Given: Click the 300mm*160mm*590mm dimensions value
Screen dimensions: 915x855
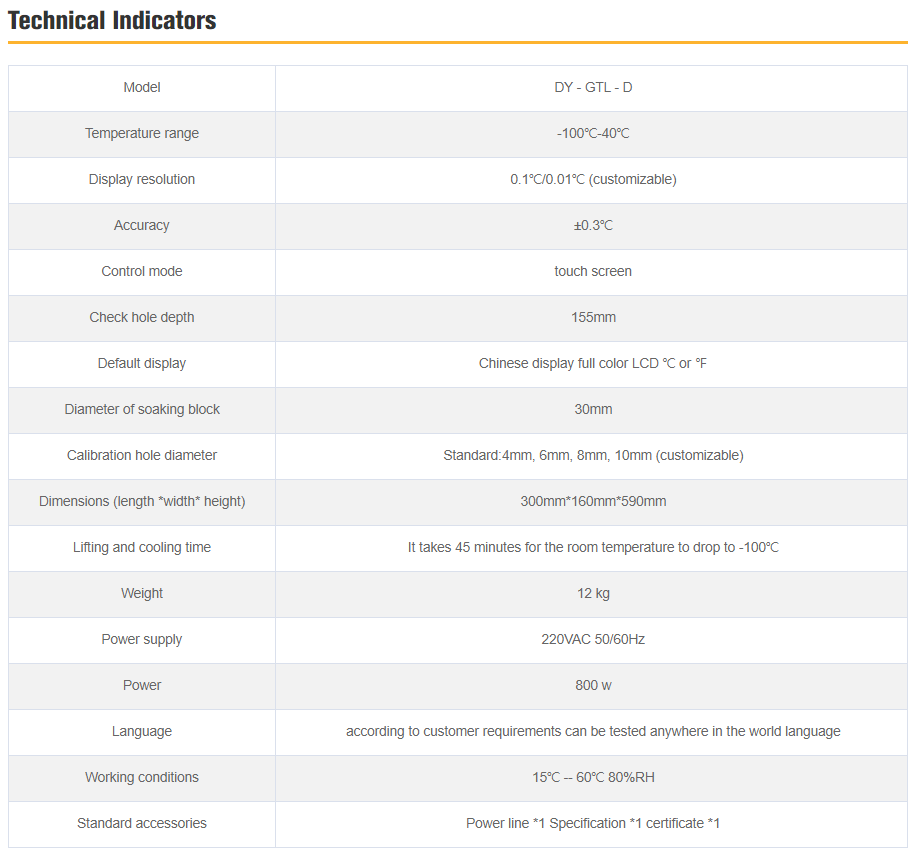Looking at the screenshot, I should coord(593,502).
